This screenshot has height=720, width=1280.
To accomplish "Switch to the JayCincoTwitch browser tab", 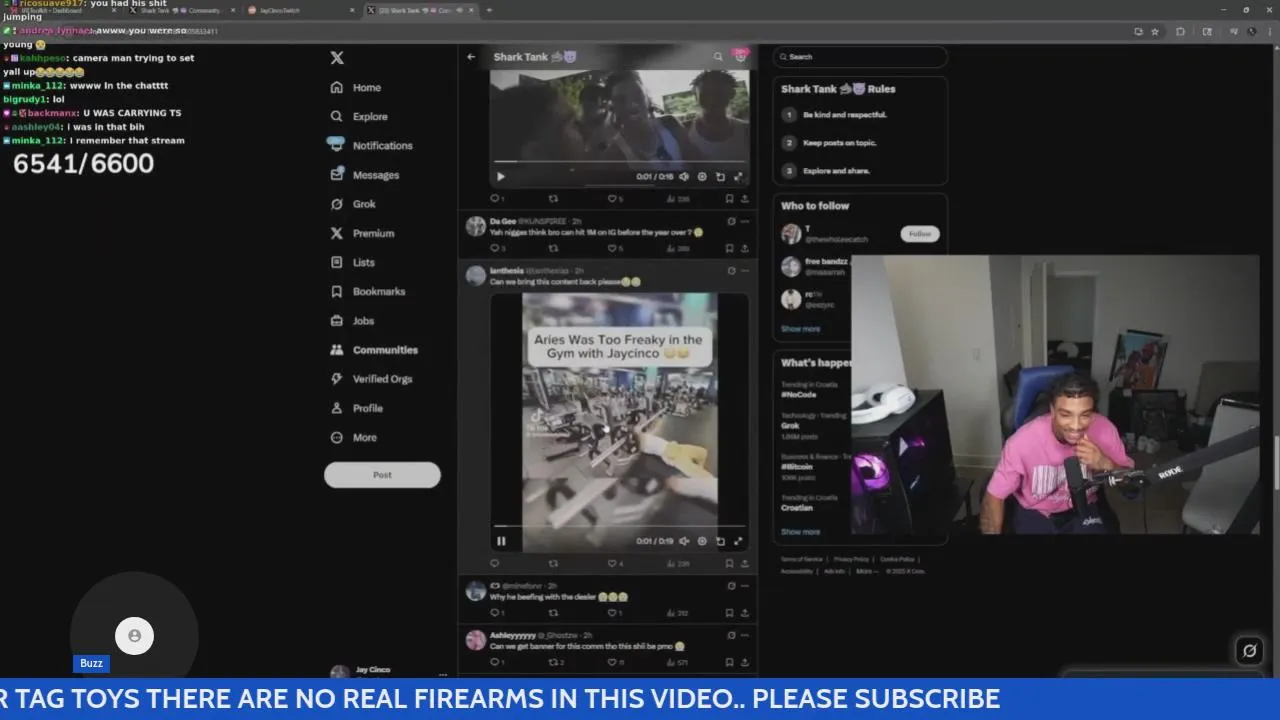I will [300, 10].
